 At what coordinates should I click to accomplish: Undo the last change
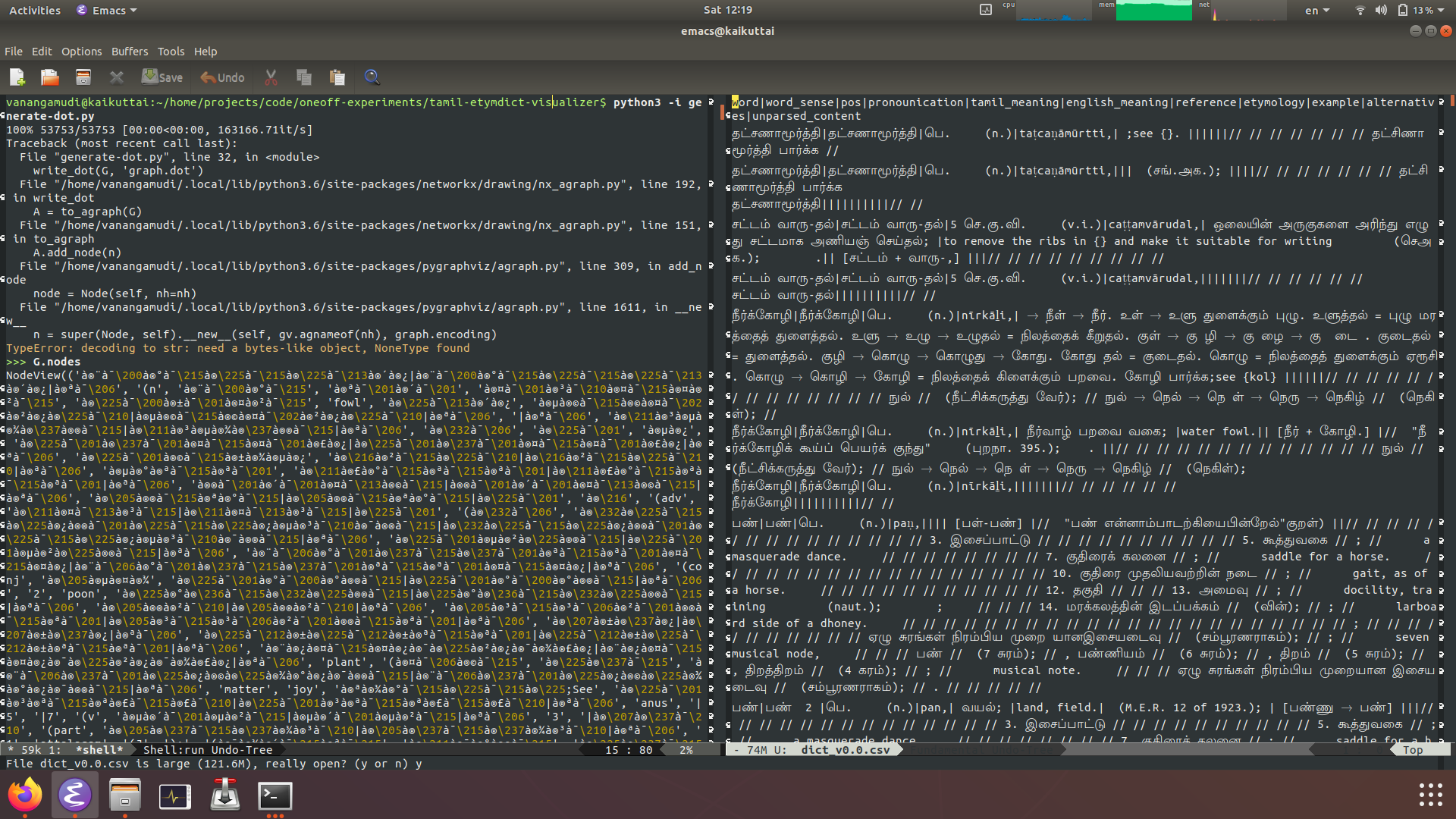coord(222,77)
